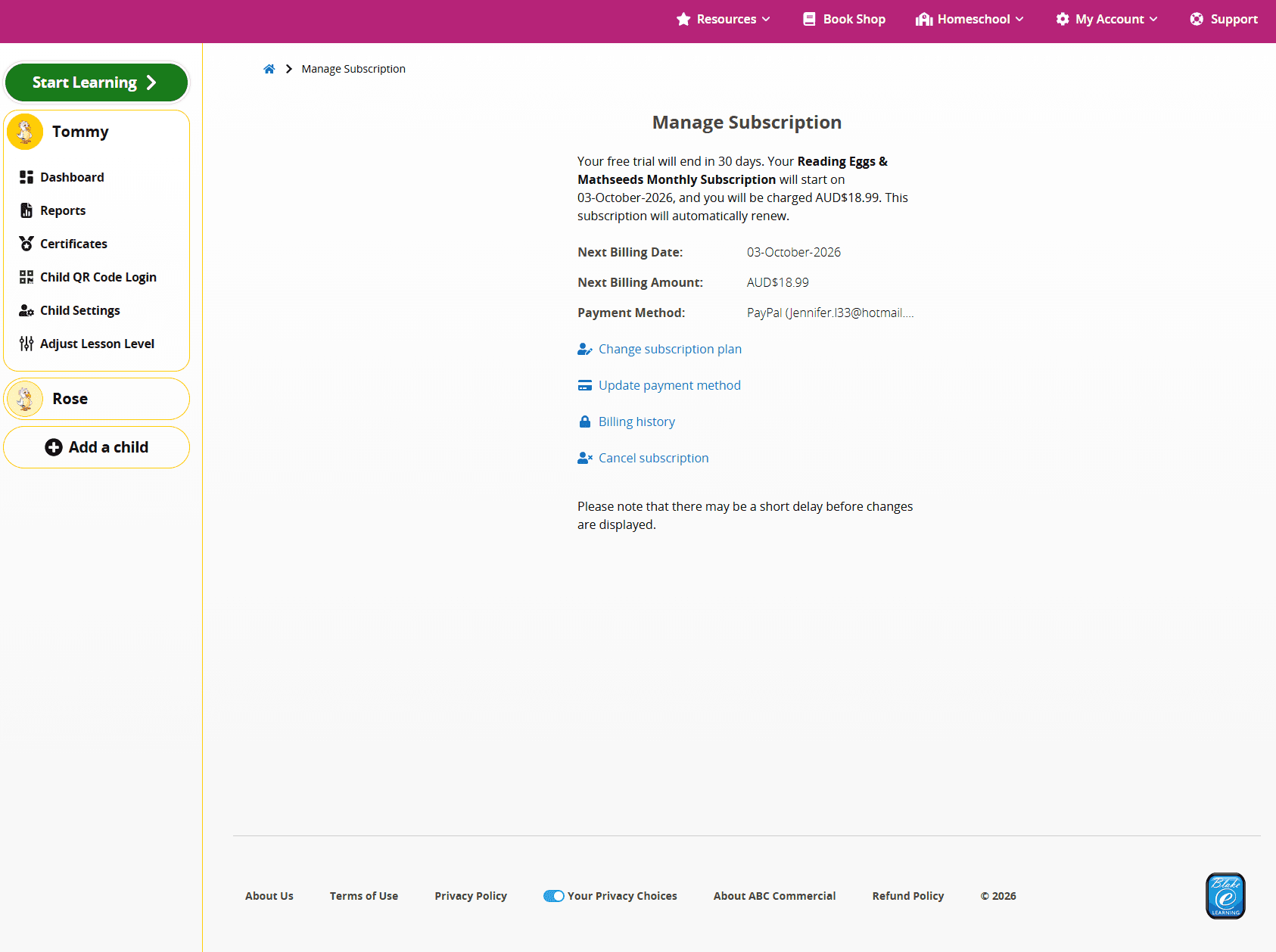Click the change plan person-edit icon

(585, 349)
